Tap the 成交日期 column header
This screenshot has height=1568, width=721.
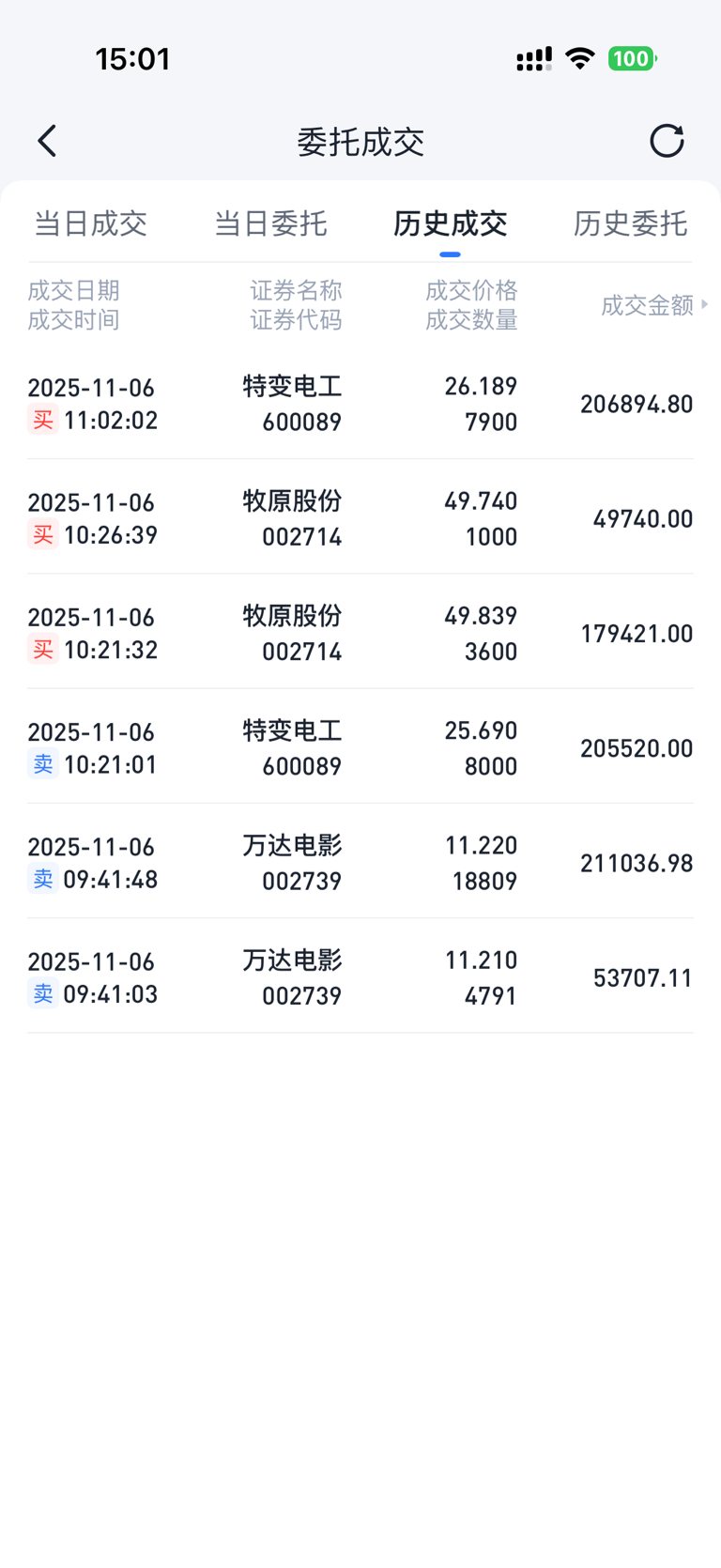[73, 291]
